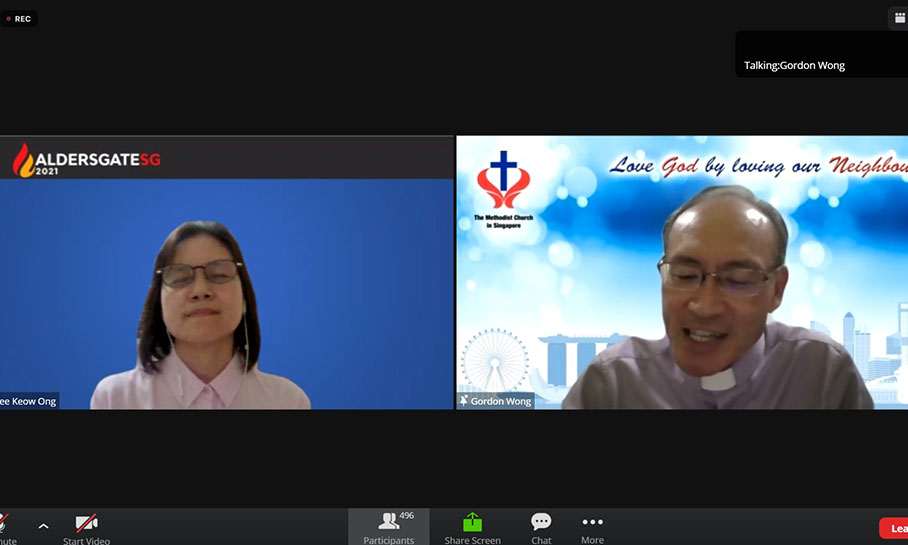Select Kee Keow Ong's video tile
This screenshot has width=908, height=545.
pos(226,272)
